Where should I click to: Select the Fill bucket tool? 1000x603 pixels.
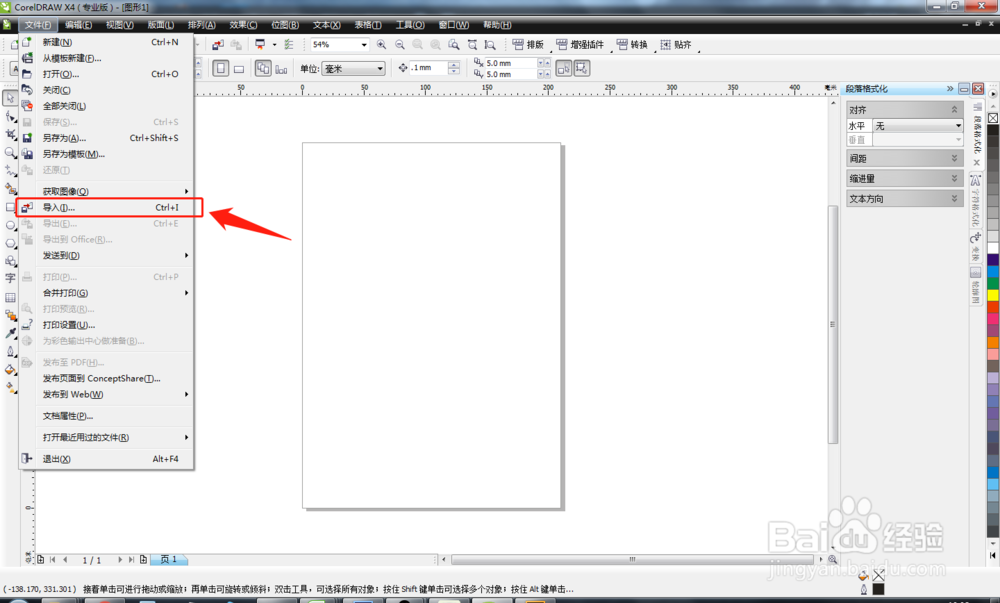click(10, 370)
